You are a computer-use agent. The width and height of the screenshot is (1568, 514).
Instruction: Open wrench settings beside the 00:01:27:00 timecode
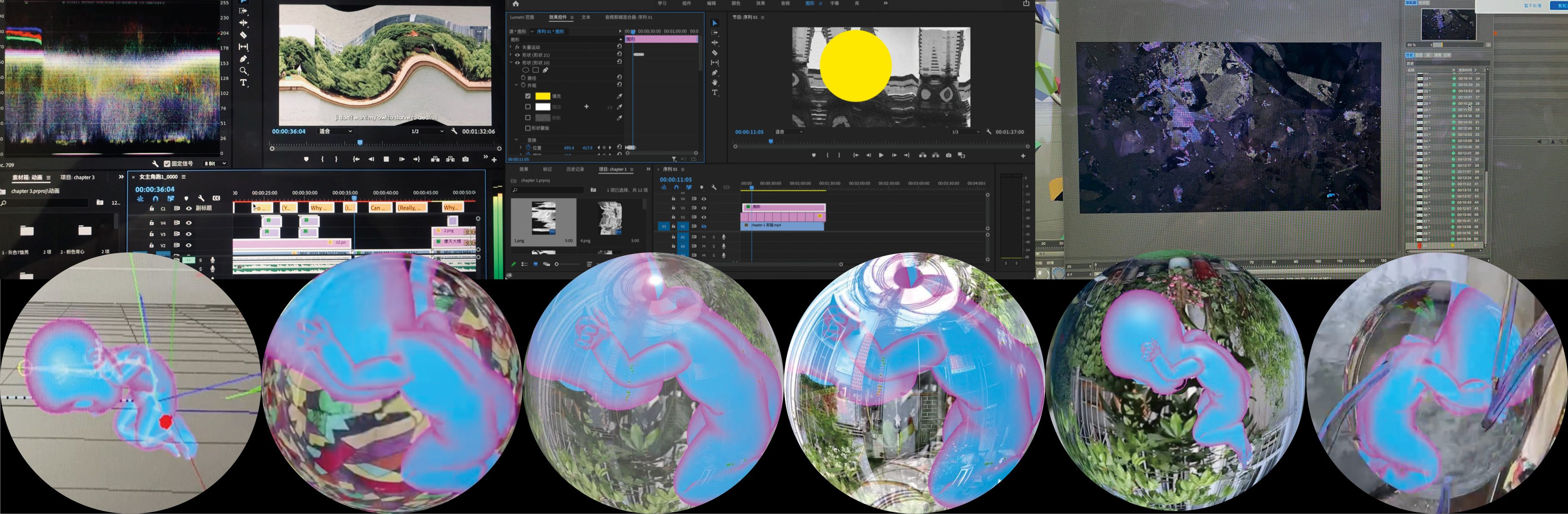(x=989, y=131)
